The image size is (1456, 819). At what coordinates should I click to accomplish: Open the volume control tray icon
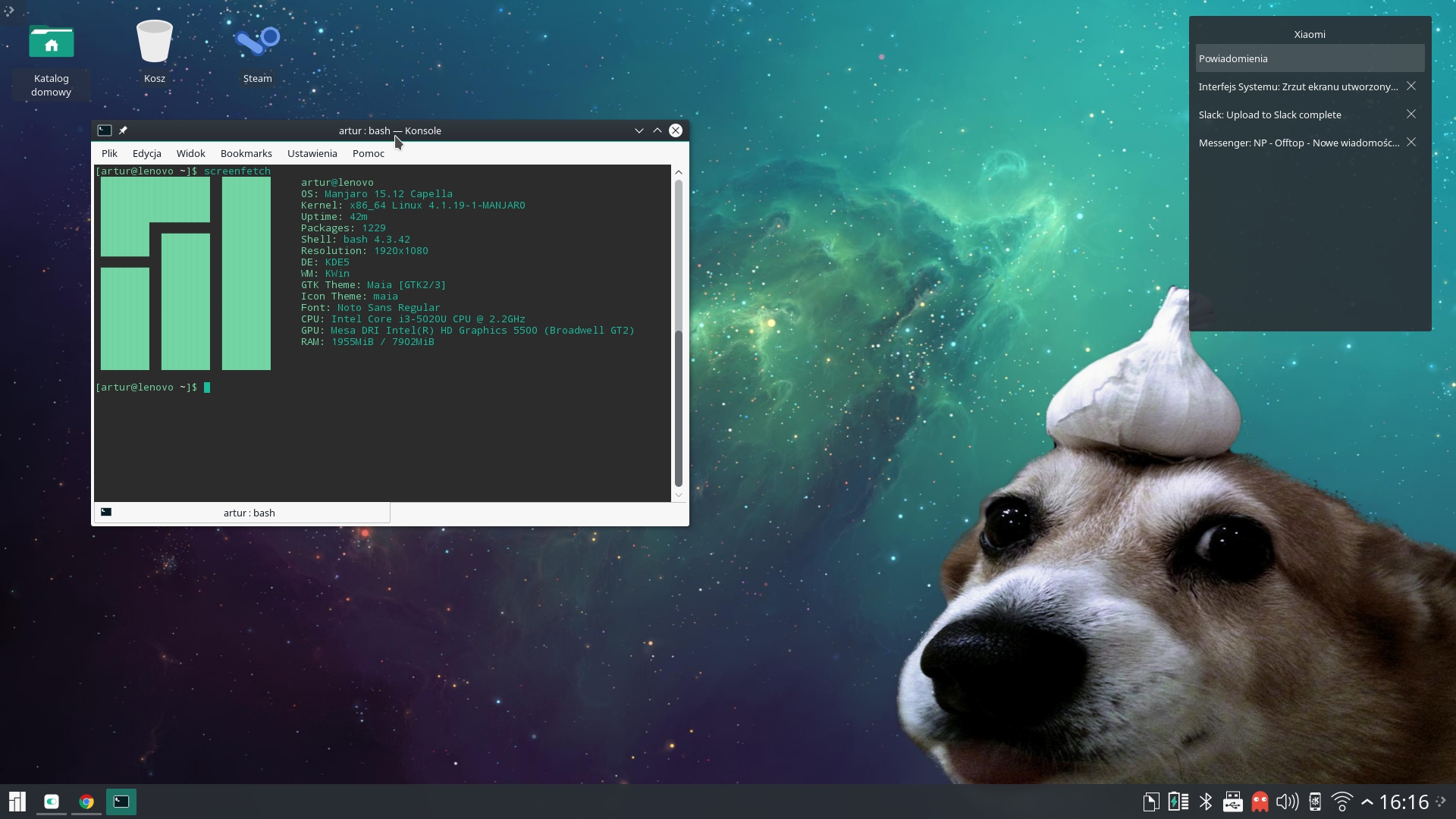1287,802
